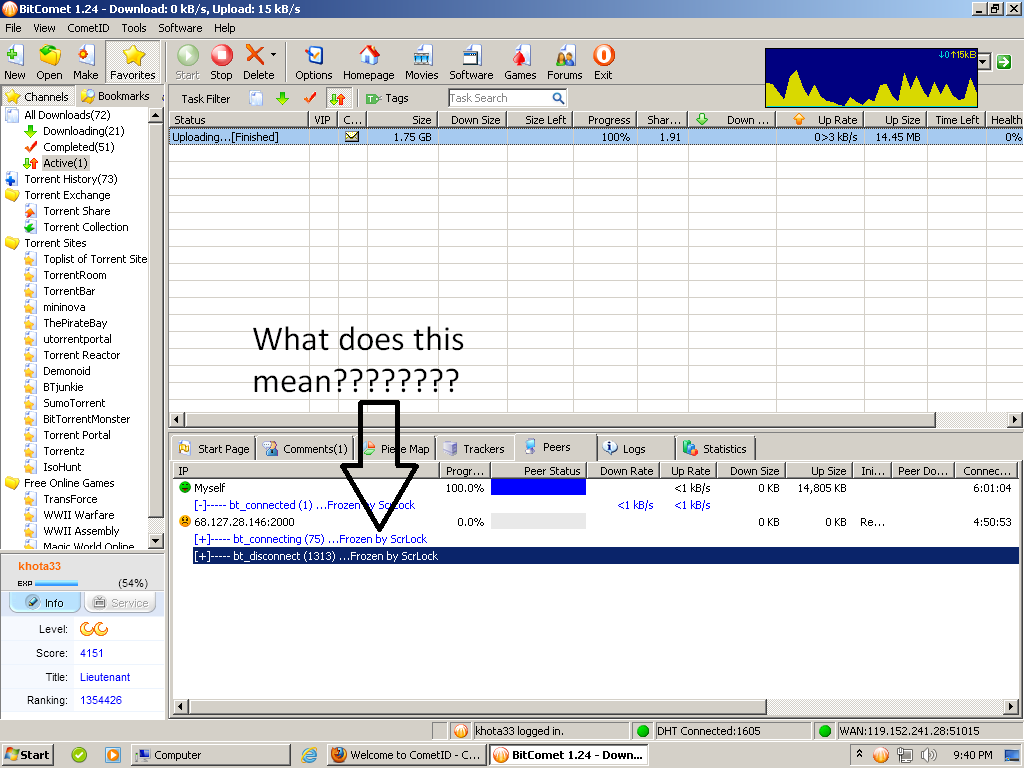The height and width of the screenshot is (768, 1024).
Task: Open the Start Page tab
Action: pyautogui.click(x=214, y=449)
